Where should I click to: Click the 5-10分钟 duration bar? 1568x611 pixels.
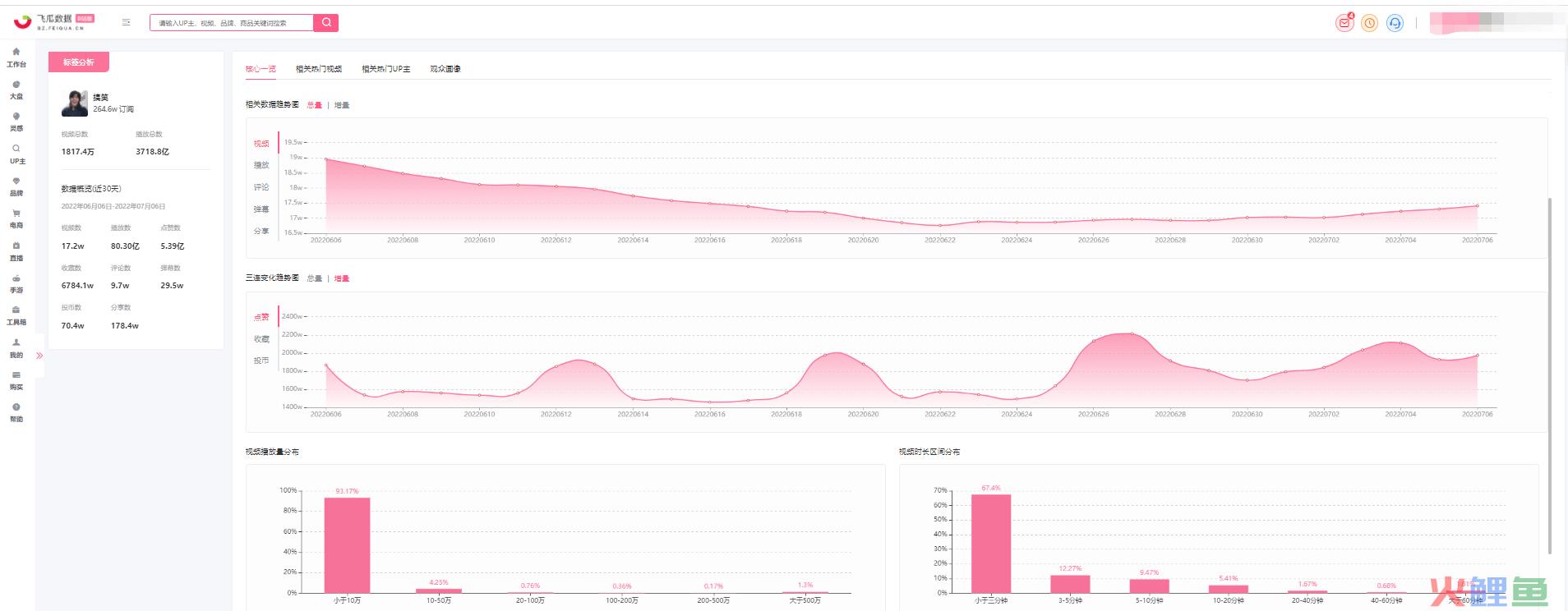1149,586
